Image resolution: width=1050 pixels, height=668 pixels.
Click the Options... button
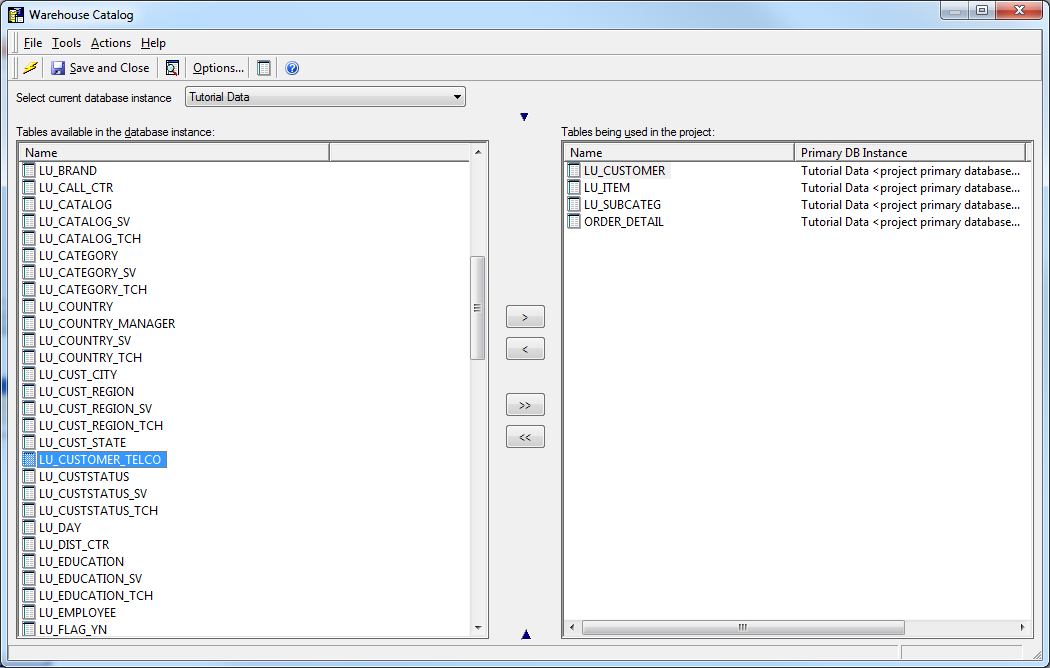(218, 68)
